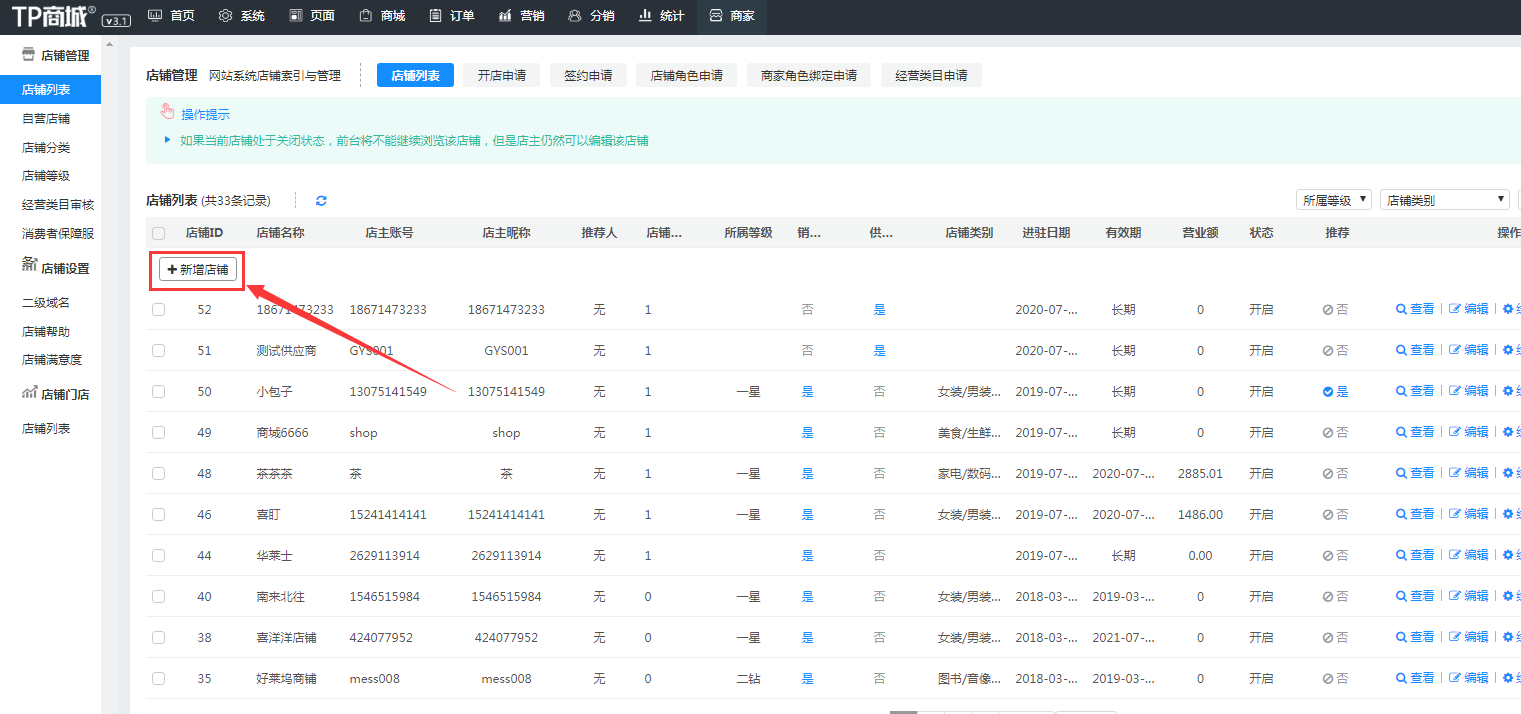Click the refresh icon beside 店铺列表 record count

[x=321, y=201]
